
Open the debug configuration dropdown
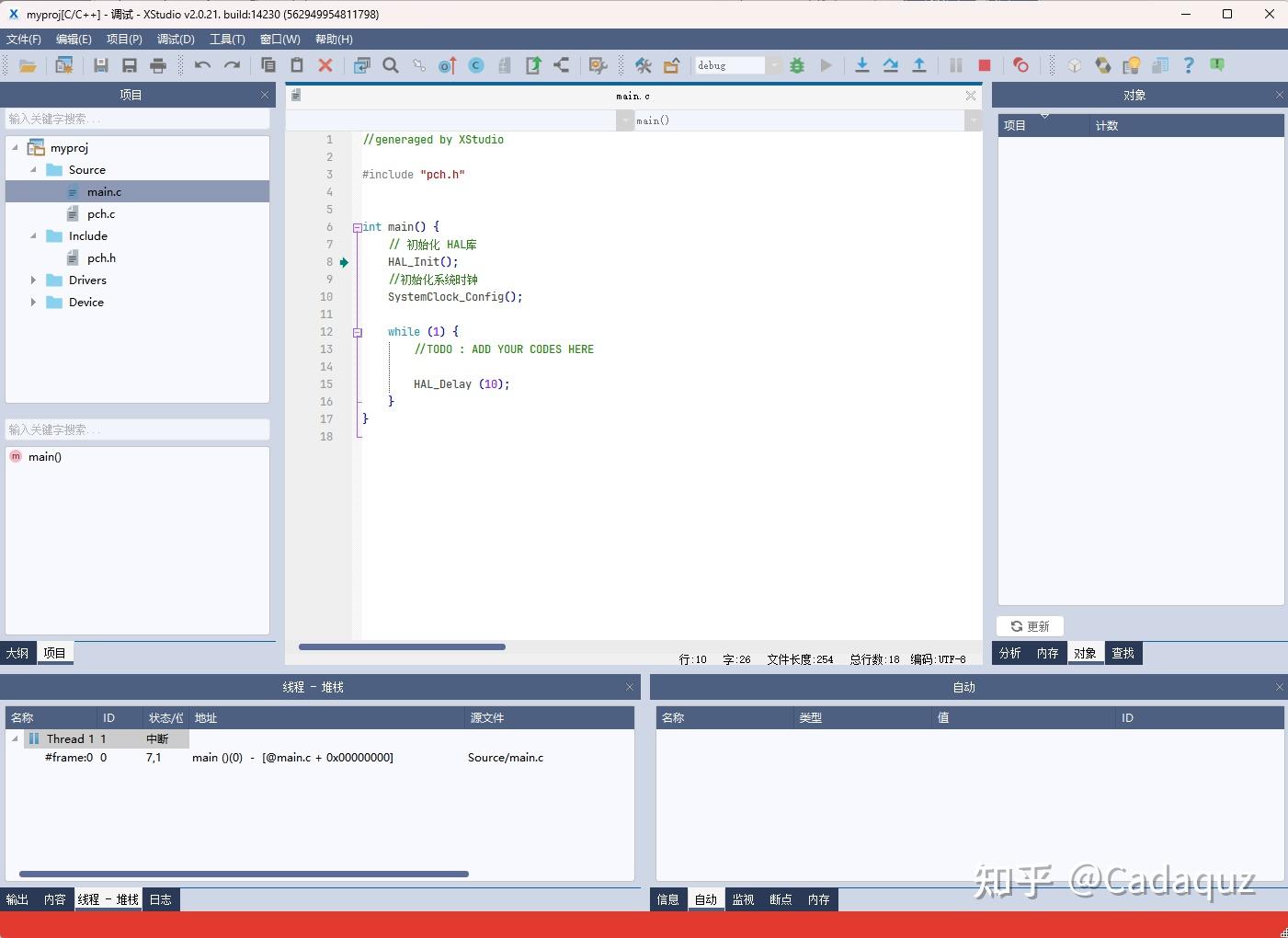pos(774,65)
